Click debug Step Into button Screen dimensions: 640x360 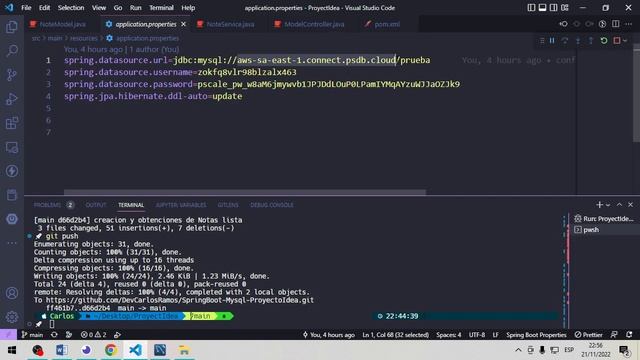point(578,40)
